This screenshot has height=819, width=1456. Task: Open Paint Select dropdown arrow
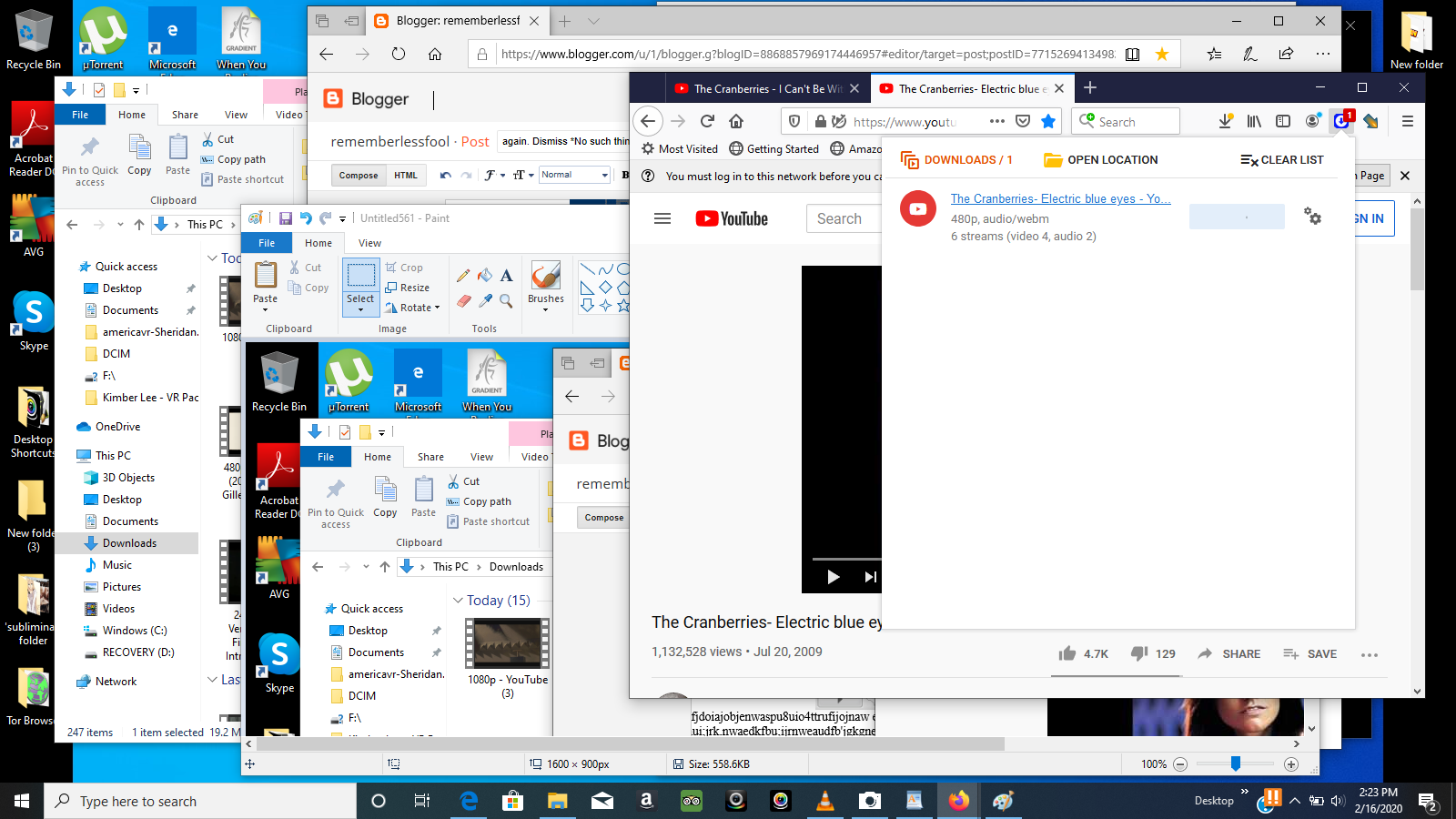coord(360,310)
